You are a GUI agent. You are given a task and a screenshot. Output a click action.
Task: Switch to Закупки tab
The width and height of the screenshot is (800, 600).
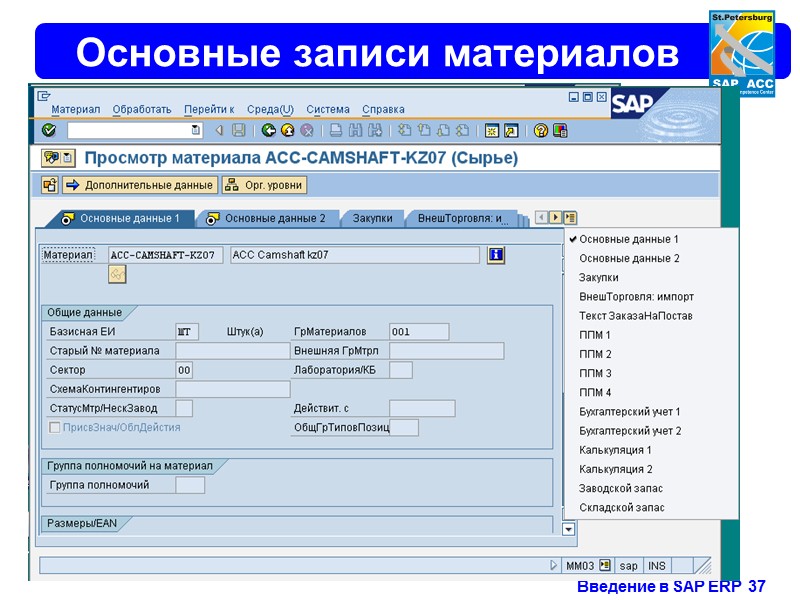372,218
